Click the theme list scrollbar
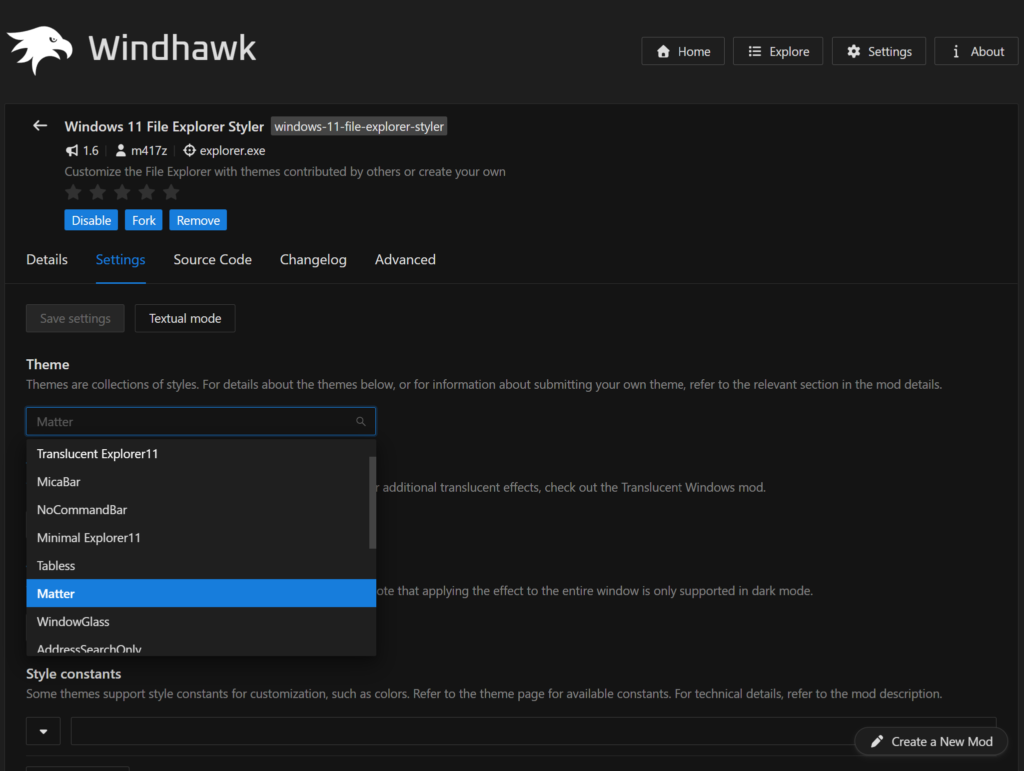Image resolution: width=1024 pixels, height=771 pixels. (372, 503)
